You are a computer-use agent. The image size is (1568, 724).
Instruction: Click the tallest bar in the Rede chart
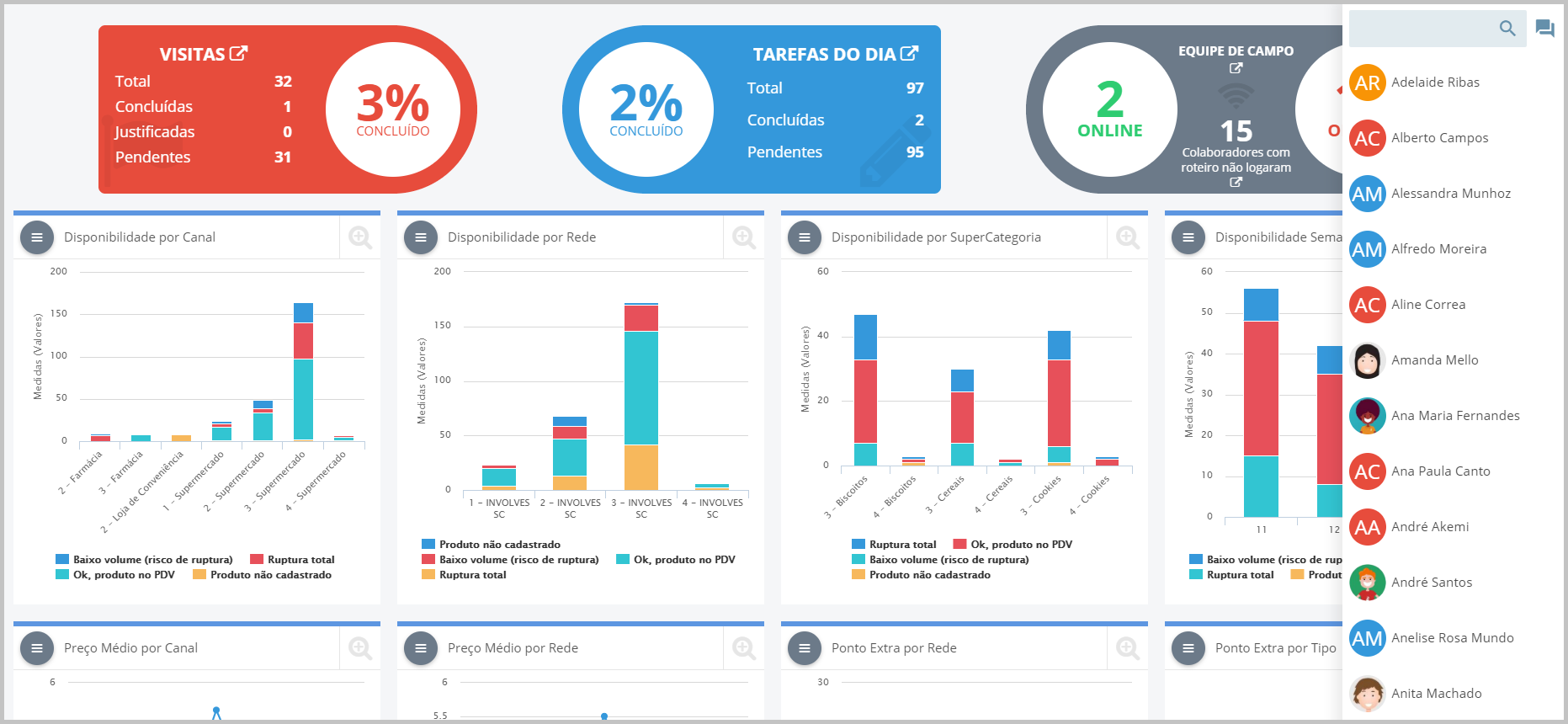(x=641, y=387)
